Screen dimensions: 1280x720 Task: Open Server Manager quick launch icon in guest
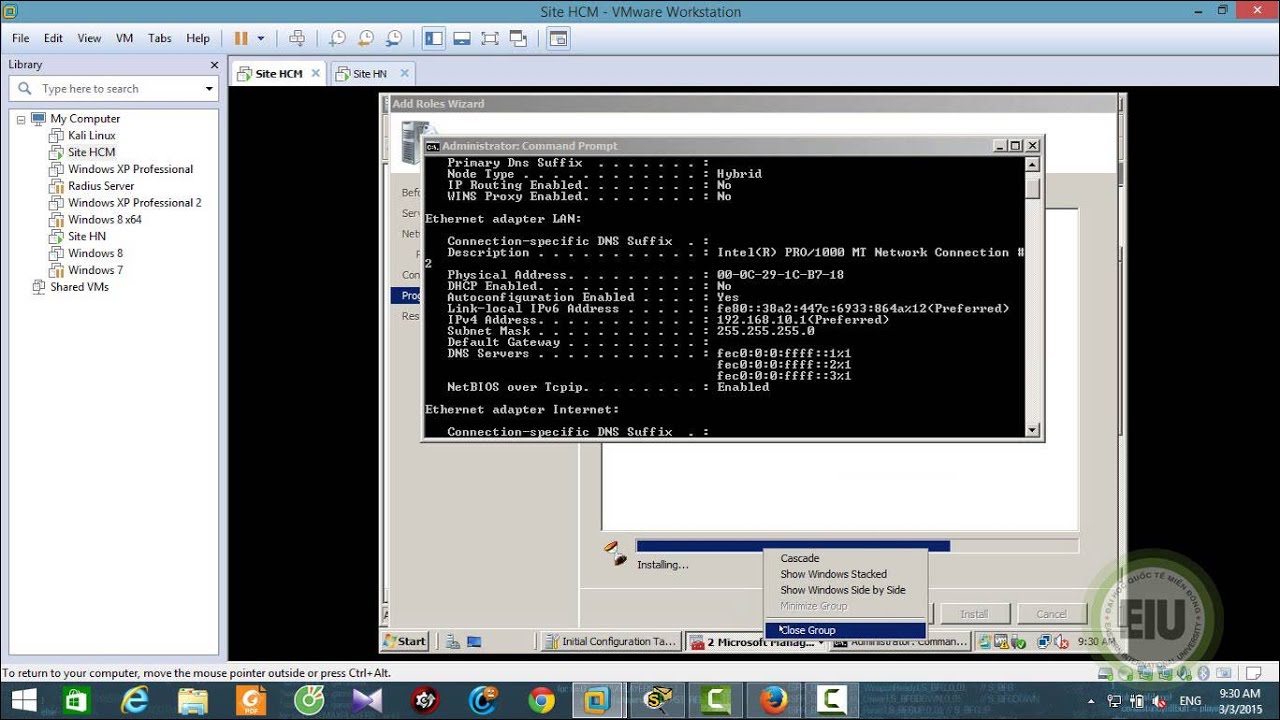point(452,642)
